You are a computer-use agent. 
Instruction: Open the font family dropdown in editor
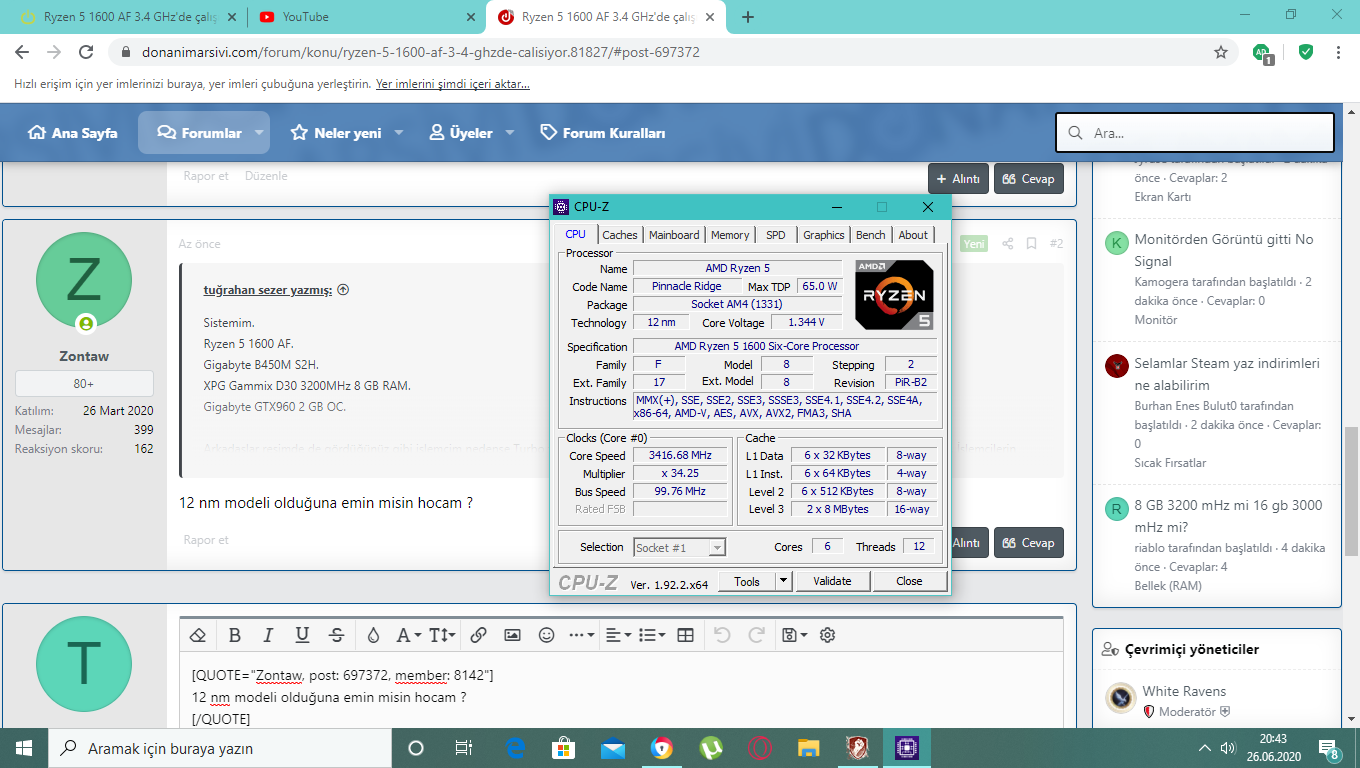tap(408, 635)
